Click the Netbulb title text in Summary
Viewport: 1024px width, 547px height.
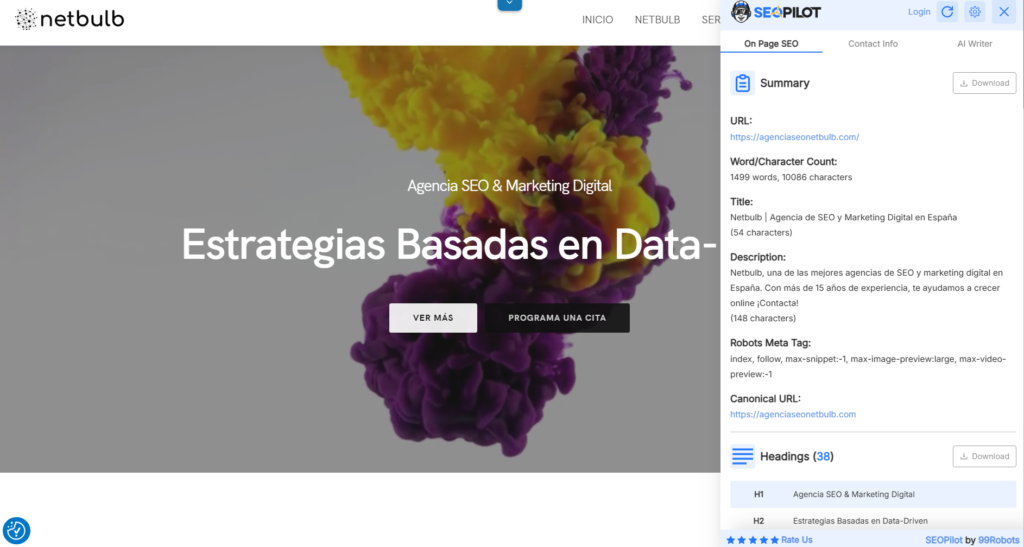tap(844, 217)
